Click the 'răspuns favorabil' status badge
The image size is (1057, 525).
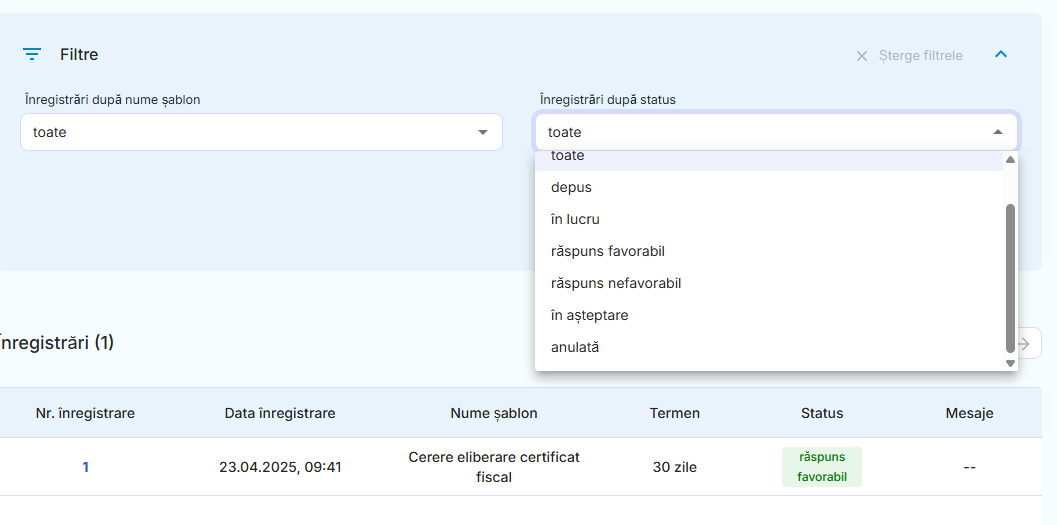821,467
